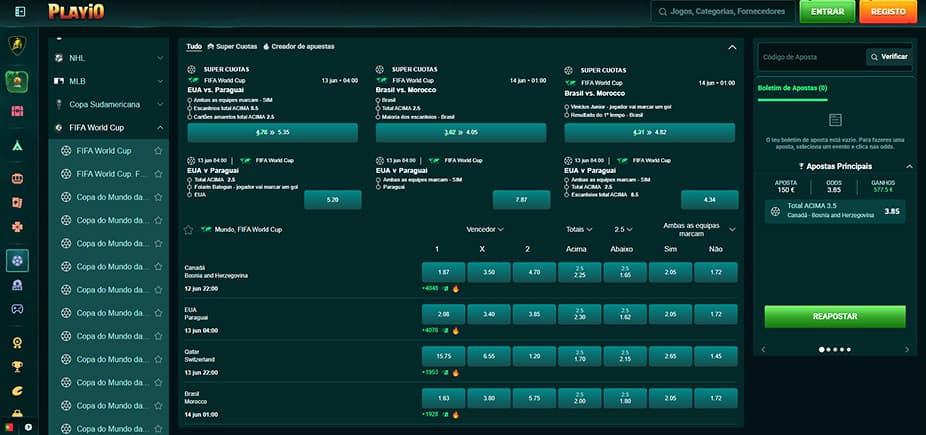Open the gamepad esports icon

17,308
